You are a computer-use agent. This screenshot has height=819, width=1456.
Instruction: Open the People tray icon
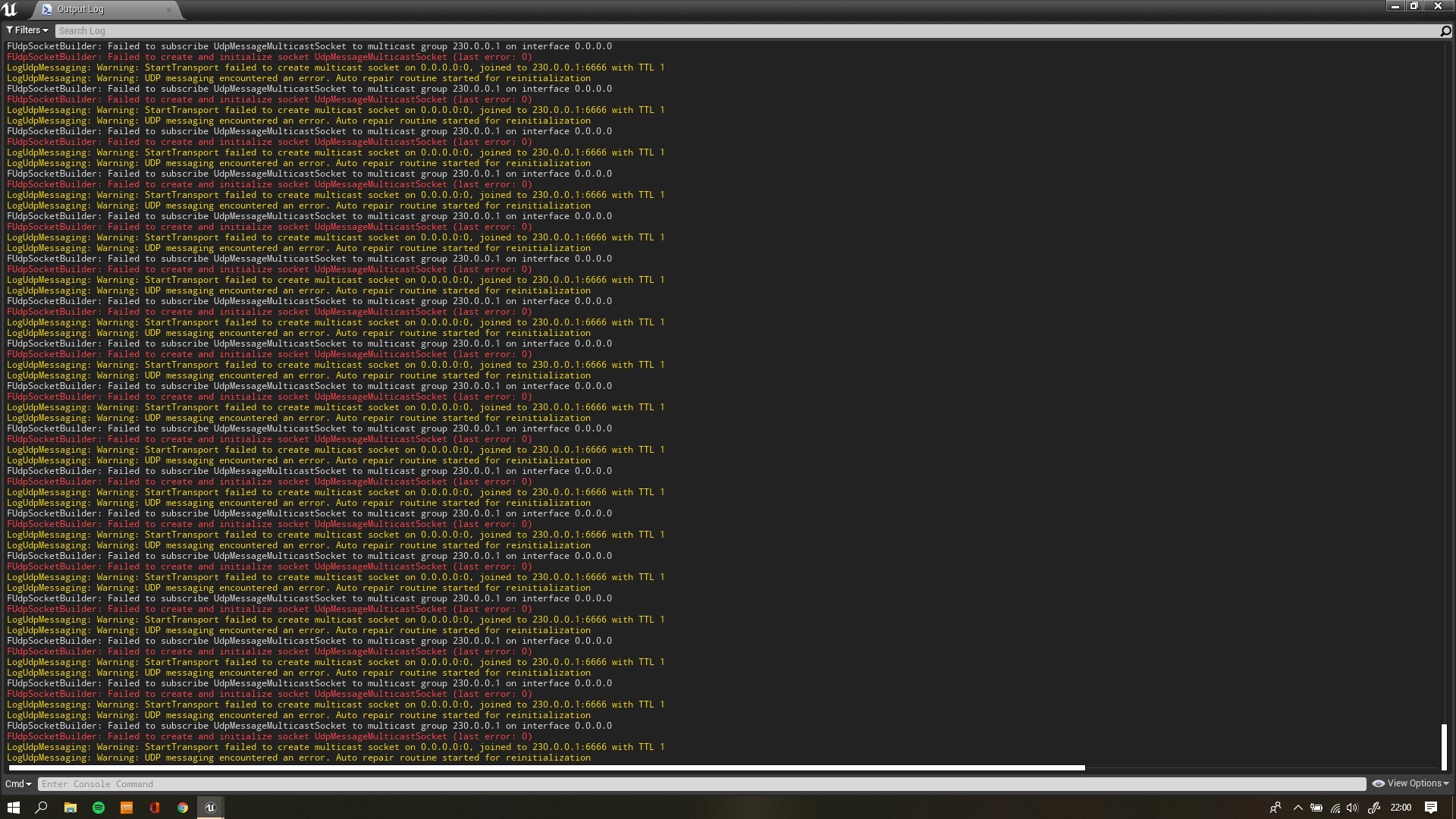point(1276,808)
